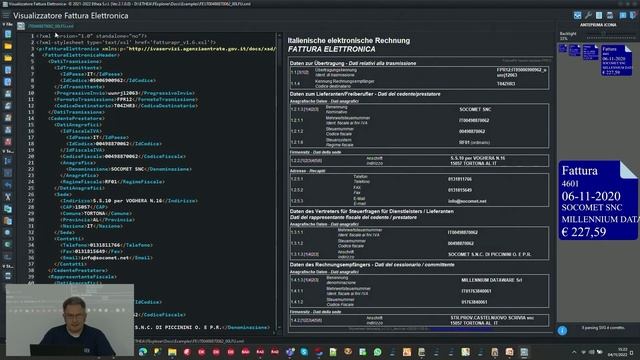Click the 'FATTURA ELETTRONICA' heading in the preview
The image size is (640, 360).
pyautogui.click(x=331, y=49)
